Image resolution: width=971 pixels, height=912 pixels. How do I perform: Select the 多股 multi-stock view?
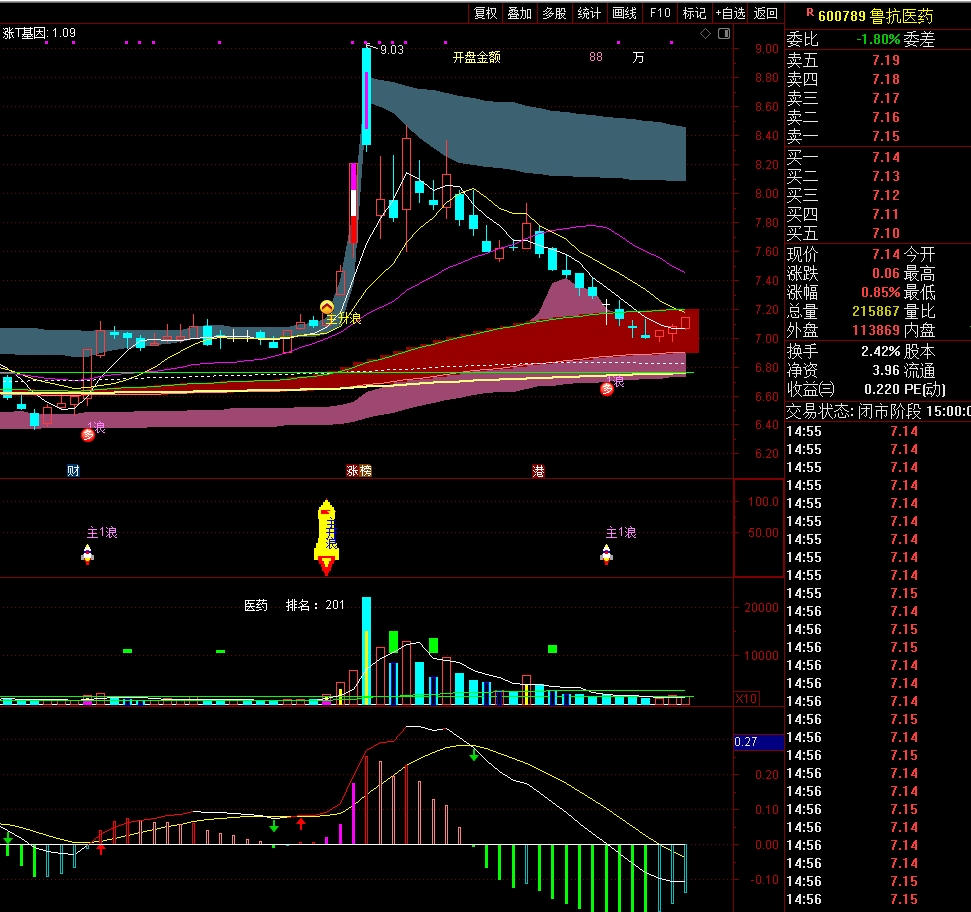[x=554, y=13]
